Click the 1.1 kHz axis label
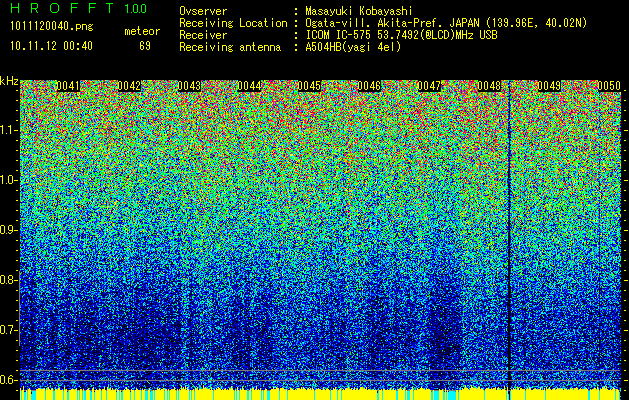This screenshot has width=629, height=400. click(9, 130)
